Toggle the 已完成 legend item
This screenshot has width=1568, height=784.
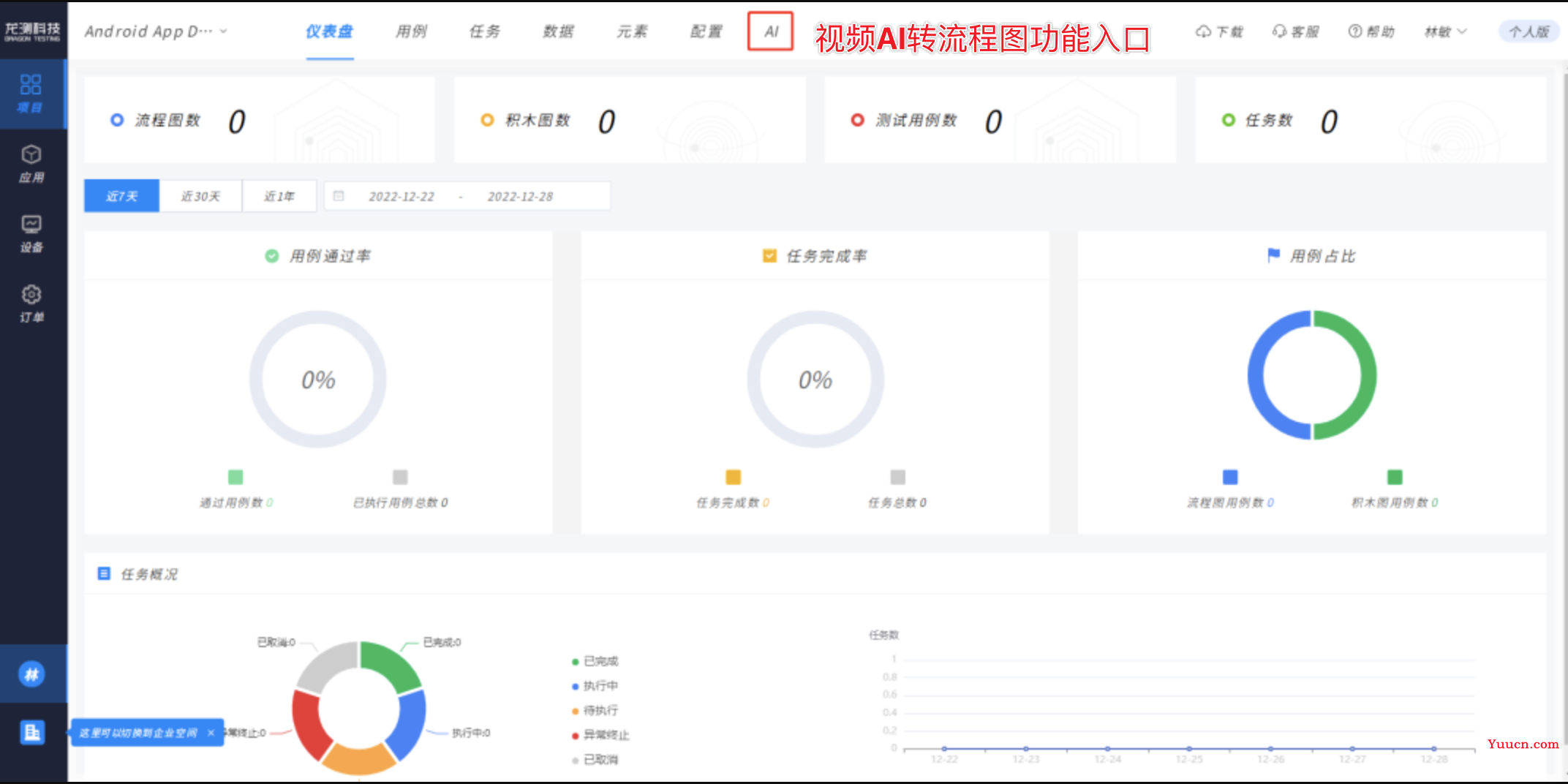pyautogui.click(x=595, y=661)
